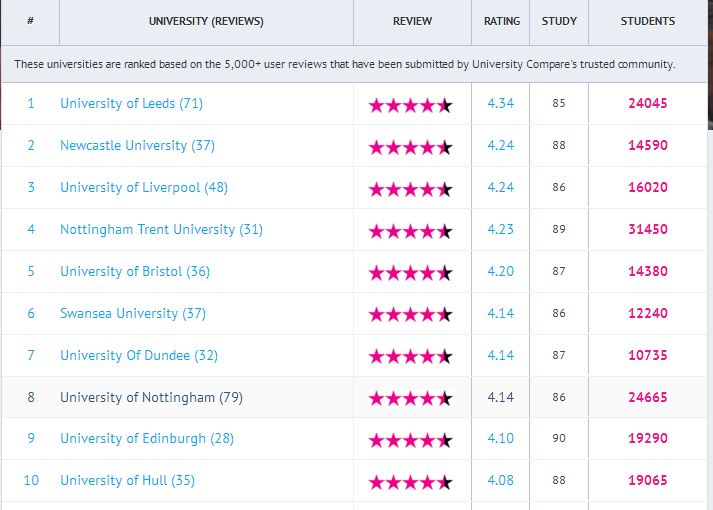Viewport: 713px width, 510px height.
Task: Select the 4.34 rating for Leeds
Action: pyautogui.click(x=501, y=103)
